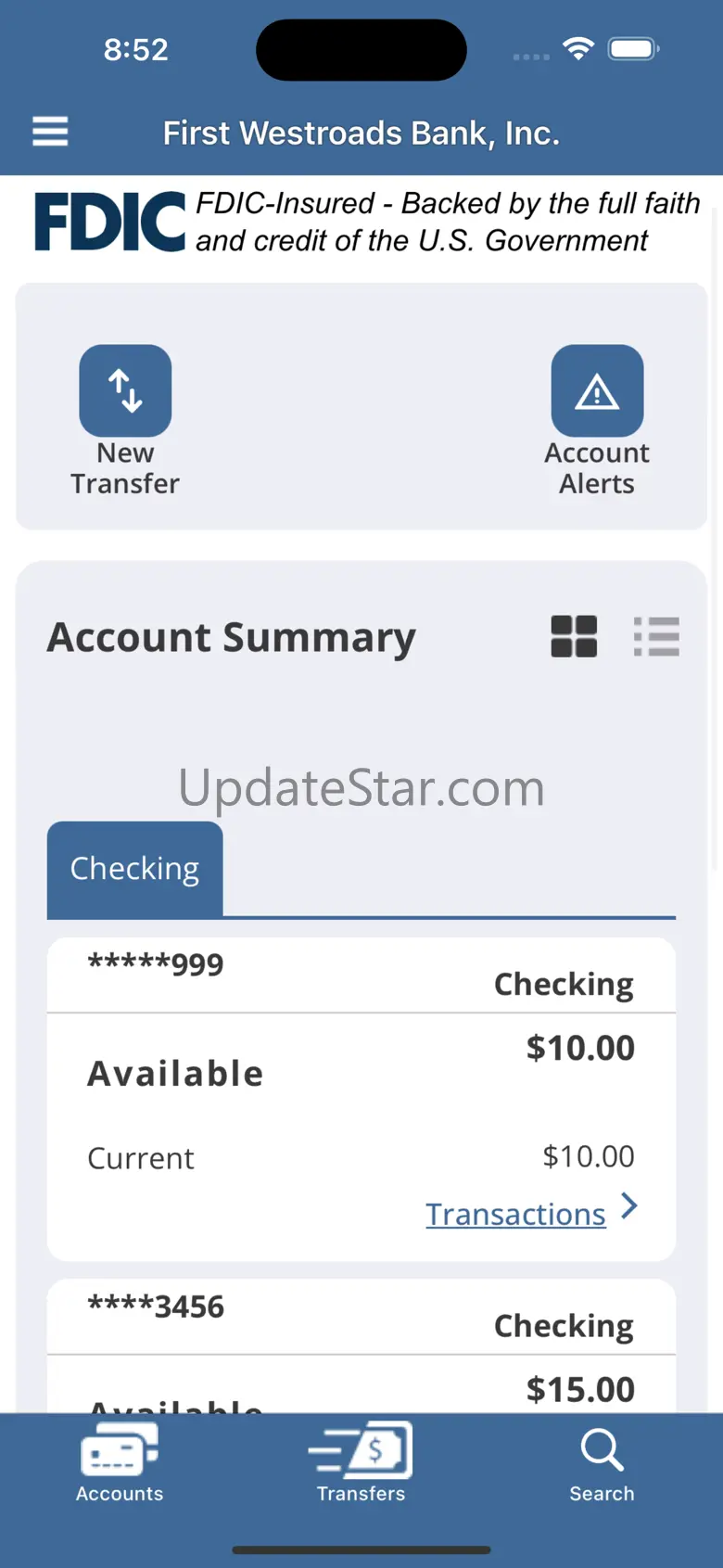This screenshot has height=1568, width=723.
Task: Open Account Alerts
Action: (x=597, y=391)
